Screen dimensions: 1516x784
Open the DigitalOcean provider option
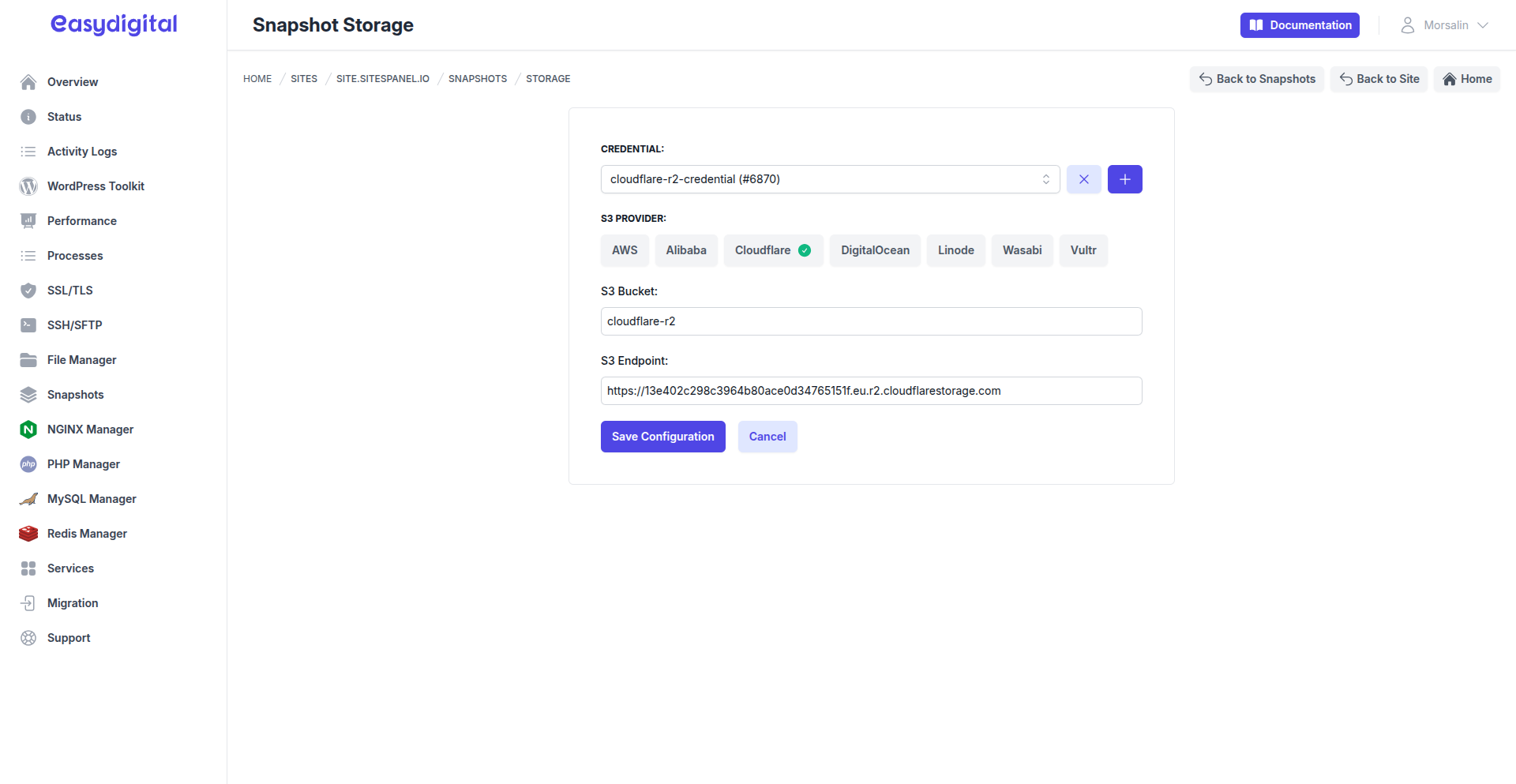pyautogui.click(x=874, y=249)
